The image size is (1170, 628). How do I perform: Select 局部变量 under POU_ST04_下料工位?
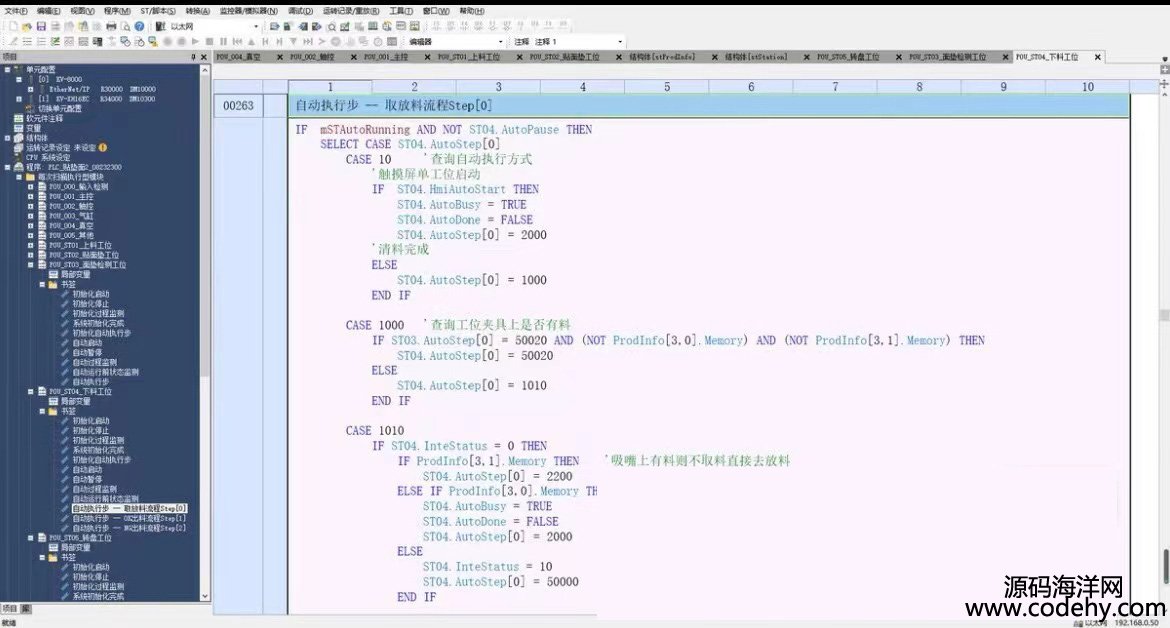click(75, 401)
